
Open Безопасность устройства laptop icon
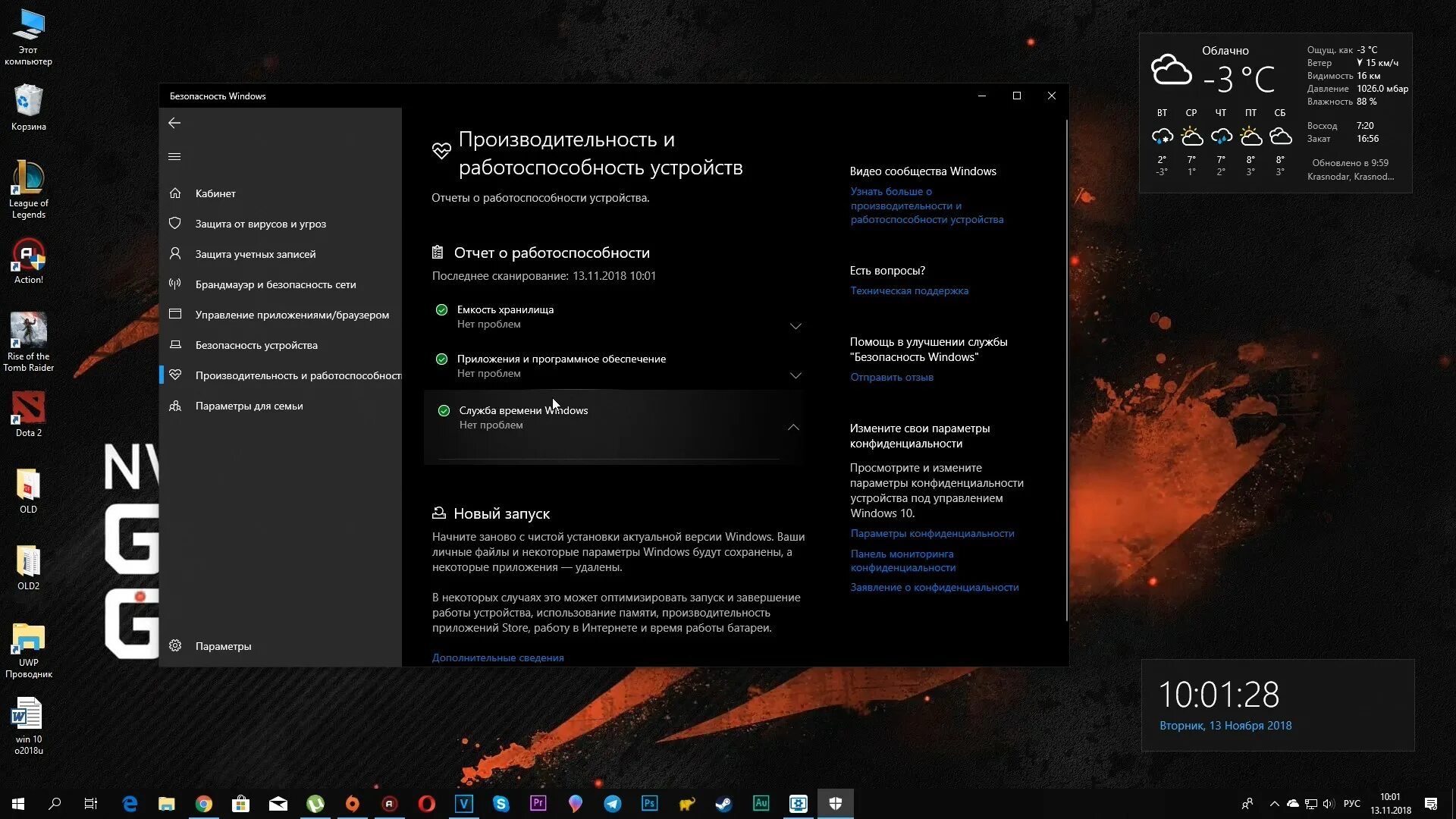[175, 345]
